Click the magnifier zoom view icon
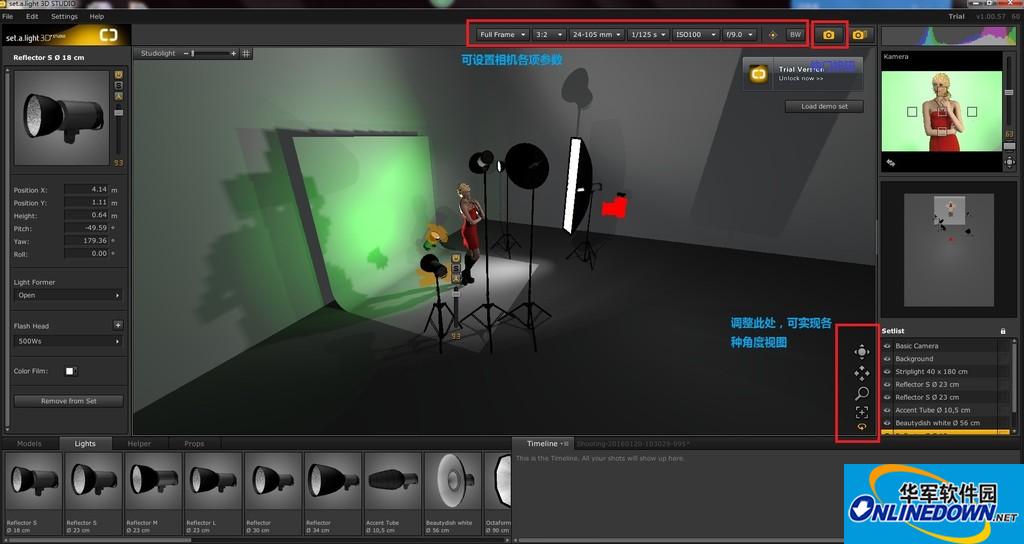 pos(861,393)
